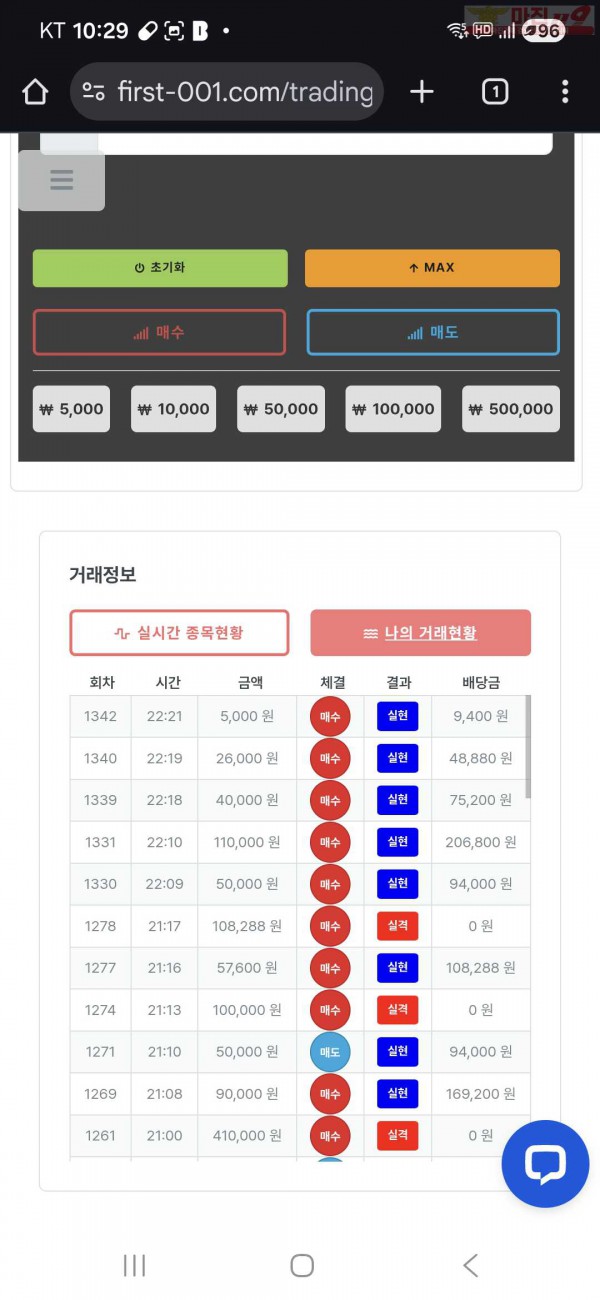Screen dimensions: 600x1300
Task: Open the hamburger menu icon
Action: (61, 180)
